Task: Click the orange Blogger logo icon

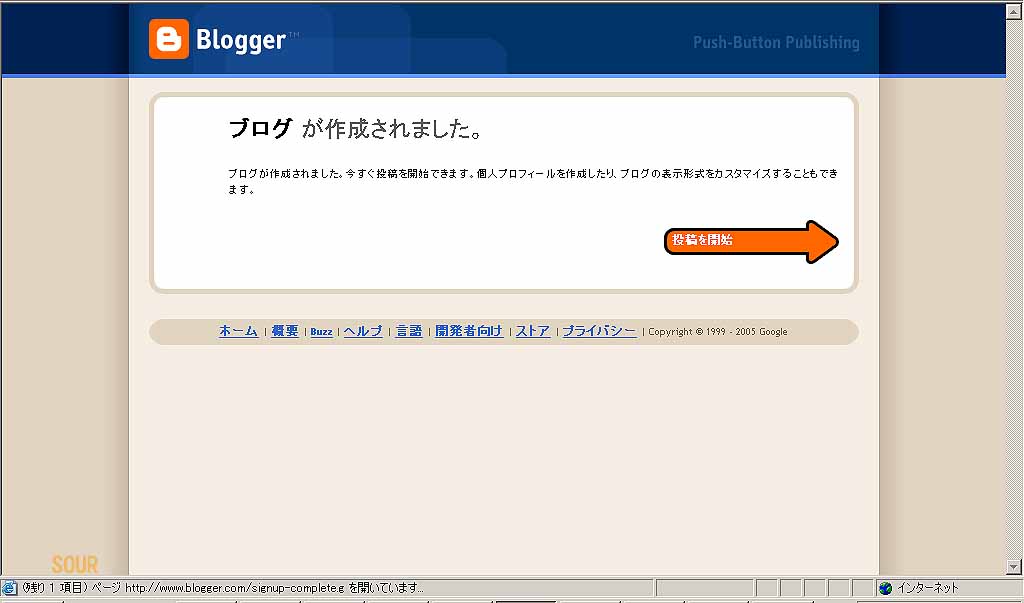Action: point(168,40)
